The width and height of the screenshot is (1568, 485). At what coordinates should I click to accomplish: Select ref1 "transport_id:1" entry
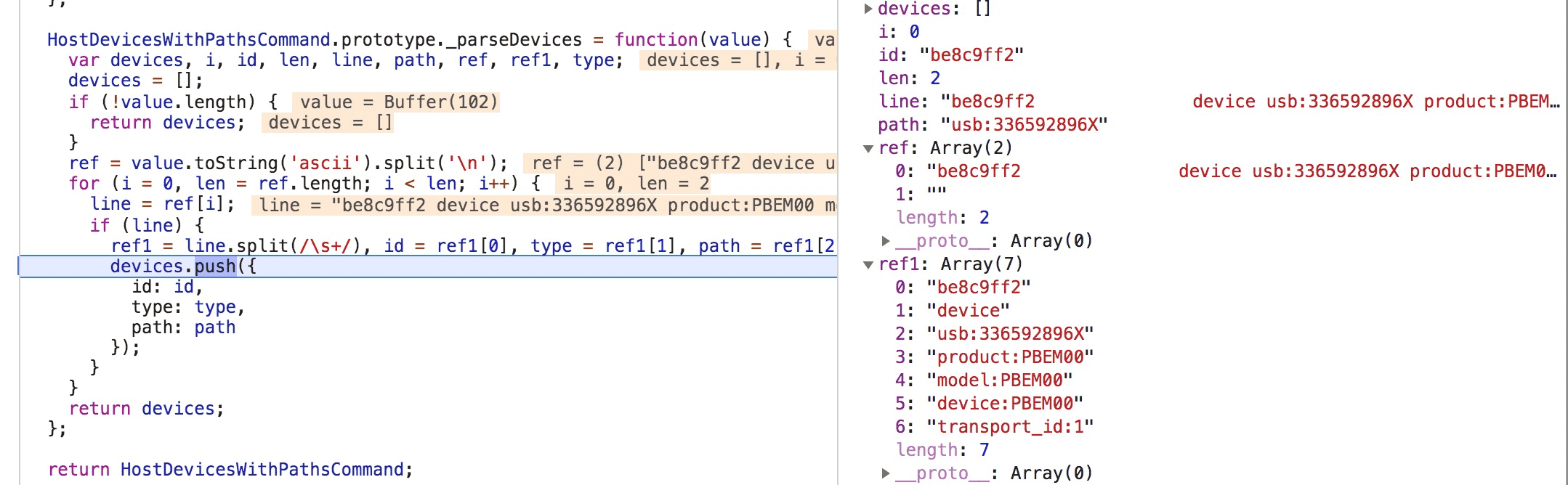click(x=994, y=427)
